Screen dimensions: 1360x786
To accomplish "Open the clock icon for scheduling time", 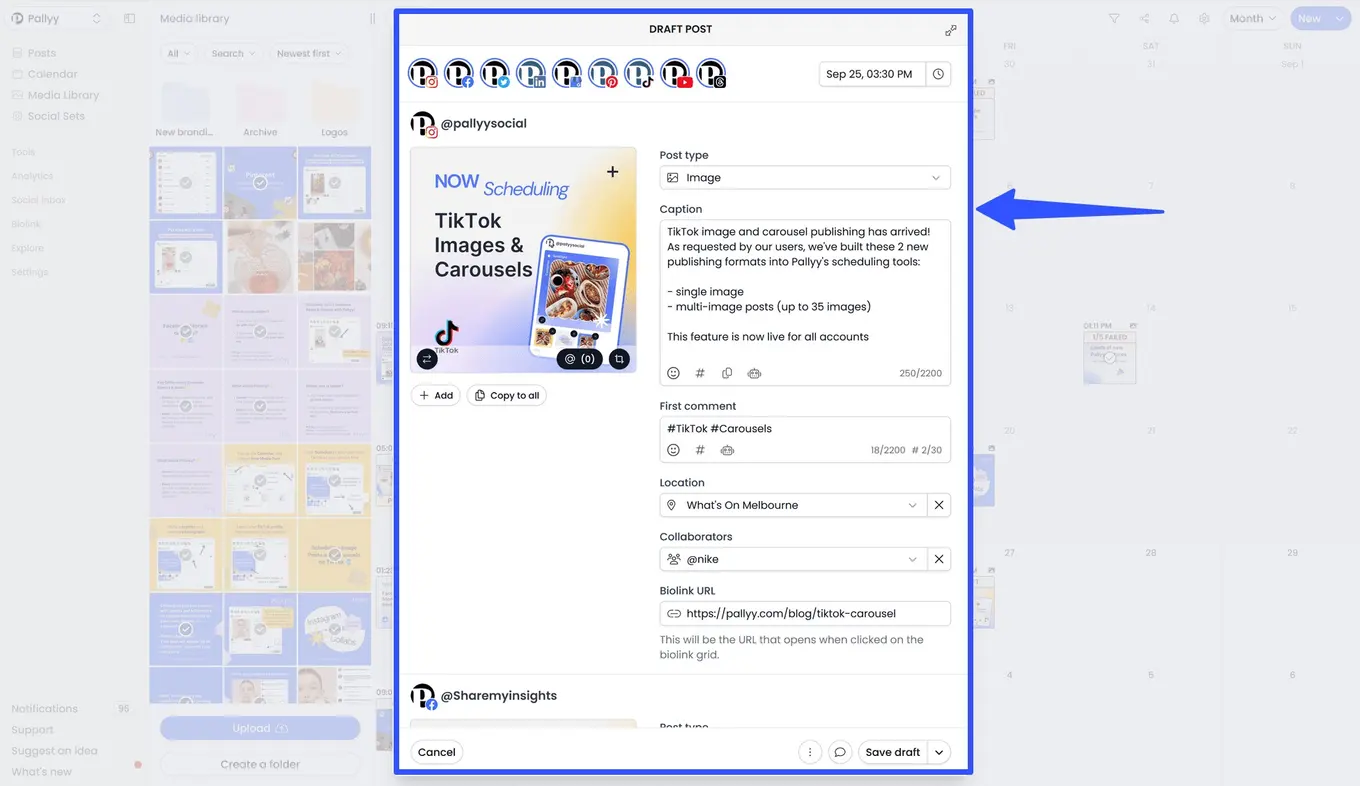I will (937, 73).
